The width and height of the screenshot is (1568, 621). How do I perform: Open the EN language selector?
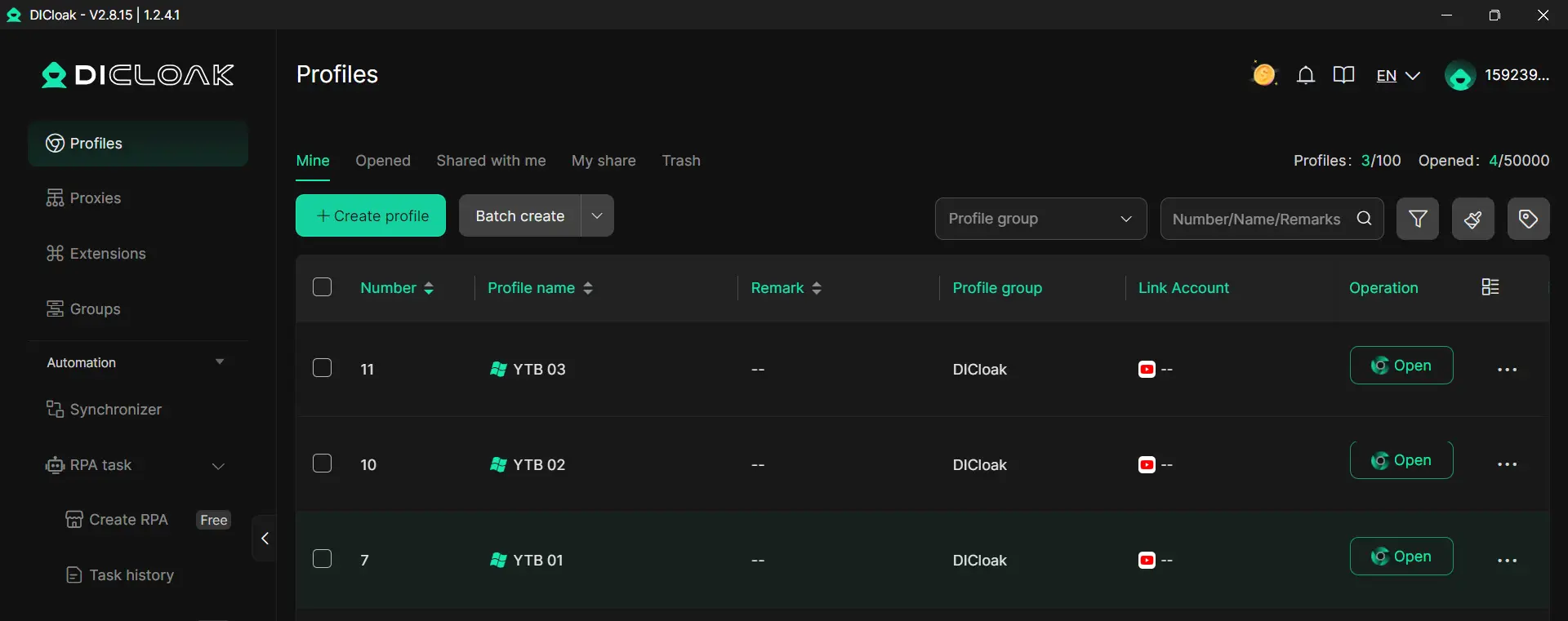(1397, 76)
